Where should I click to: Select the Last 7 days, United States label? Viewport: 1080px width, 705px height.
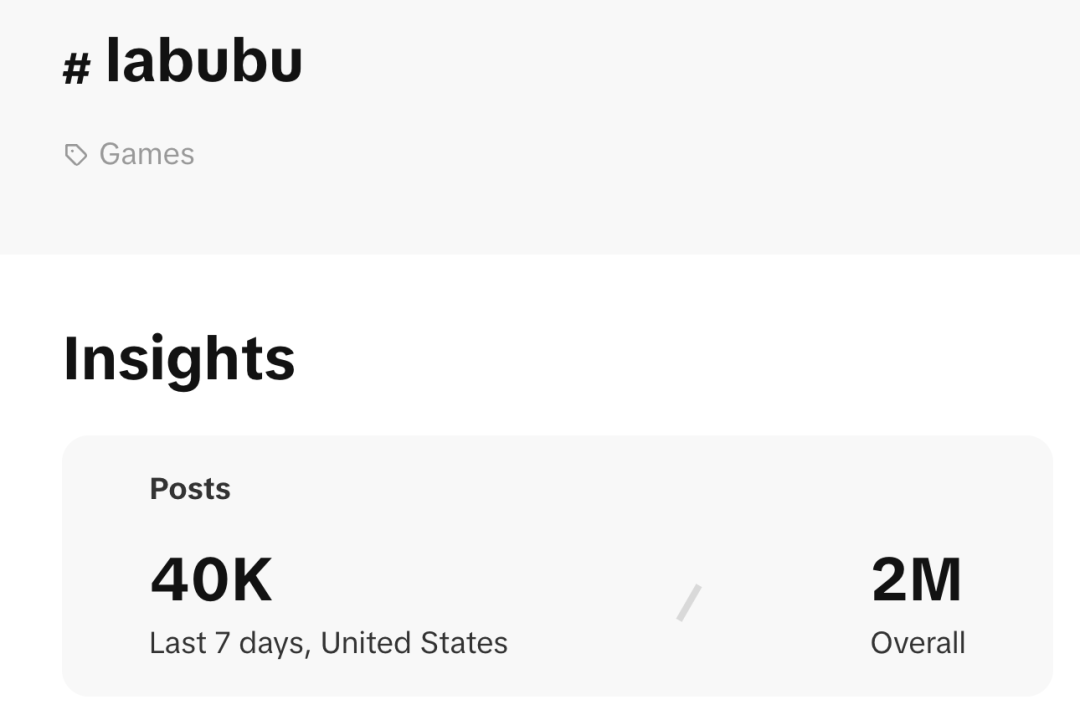(328, 643)
